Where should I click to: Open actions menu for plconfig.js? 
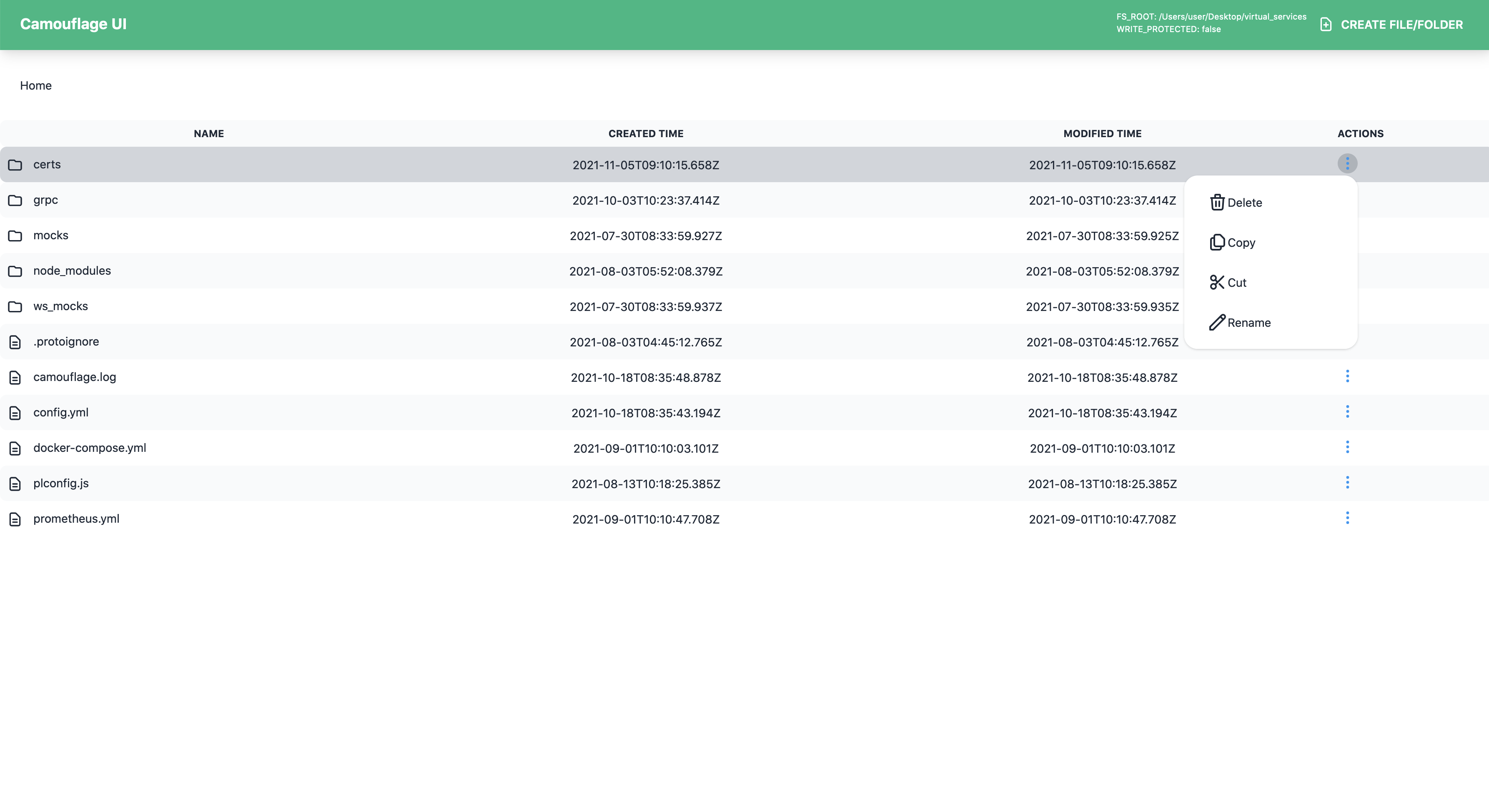[1347, 483]
